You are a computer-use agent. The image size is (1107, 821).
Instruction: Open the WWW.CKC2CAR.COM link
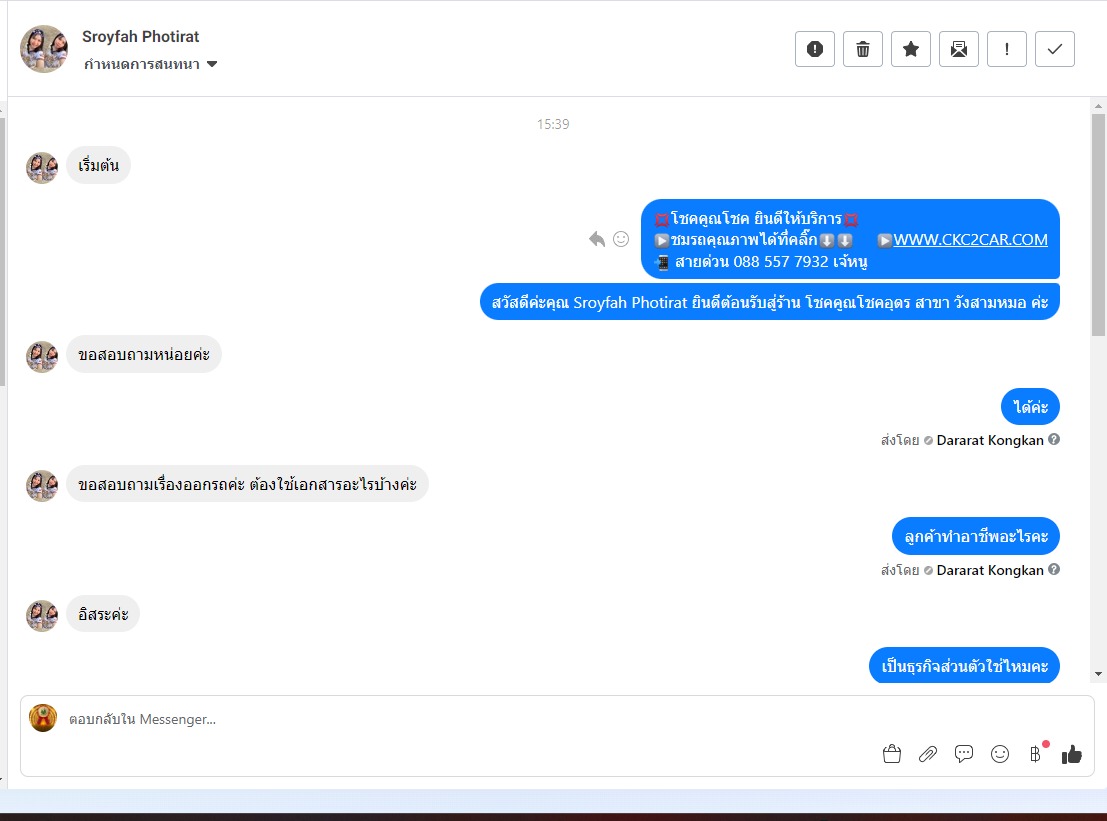tap(970, 239)
